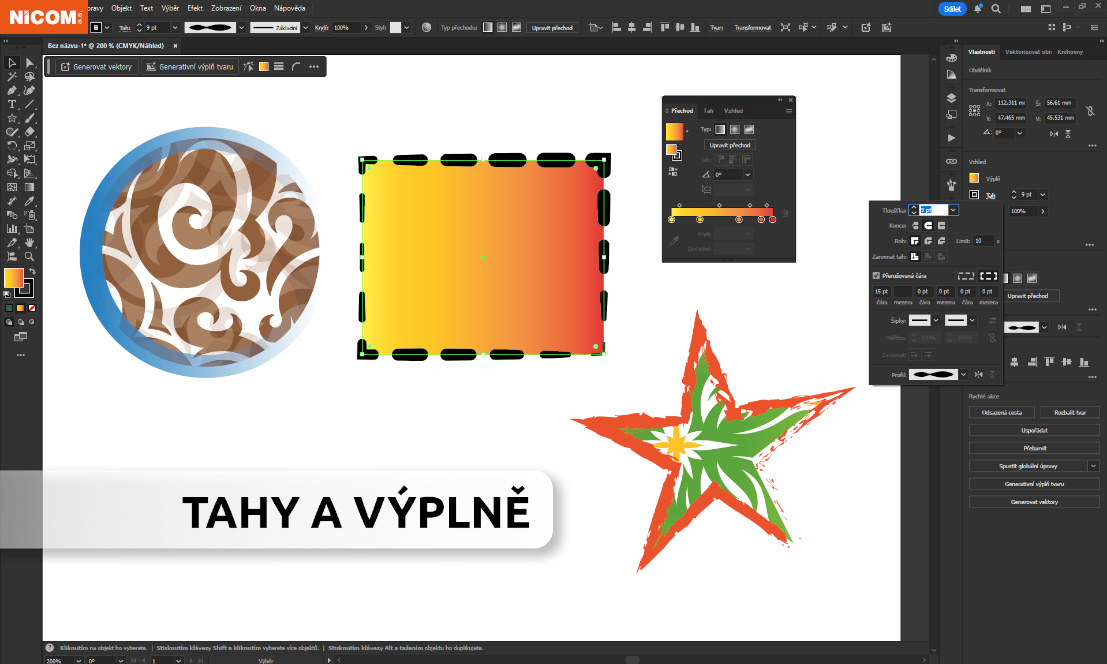Swap fill and stroke colors

coord(32,271)
